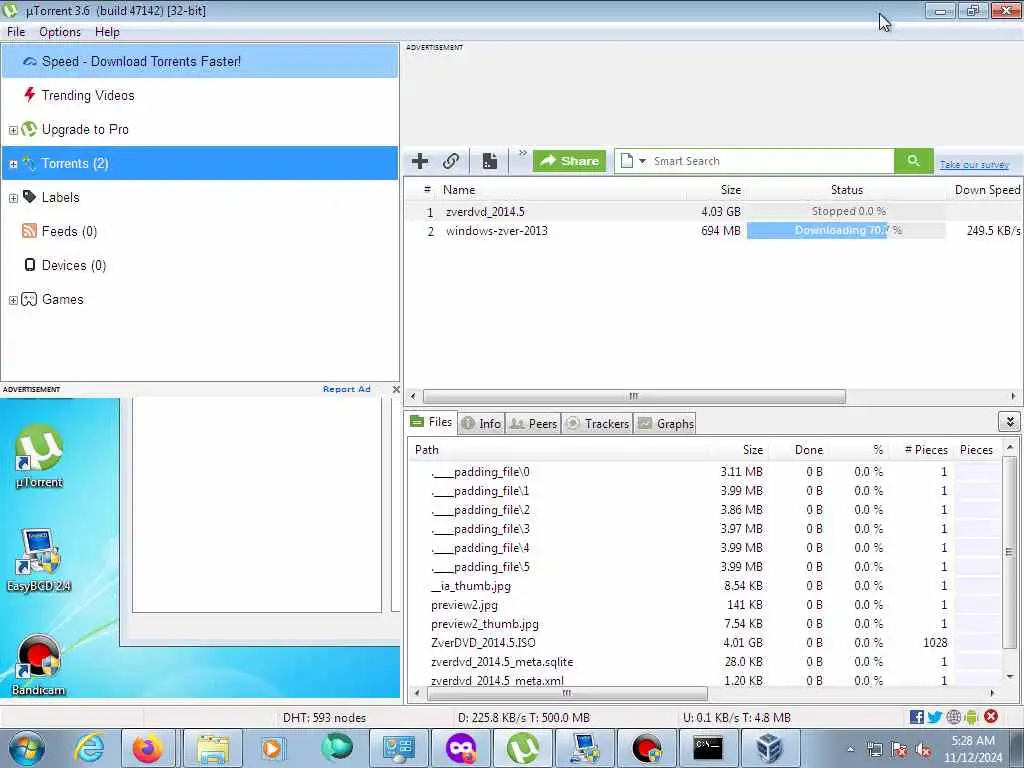Click the red network error status icon
Screen dimensions: 1024x768
pos(991,716)
